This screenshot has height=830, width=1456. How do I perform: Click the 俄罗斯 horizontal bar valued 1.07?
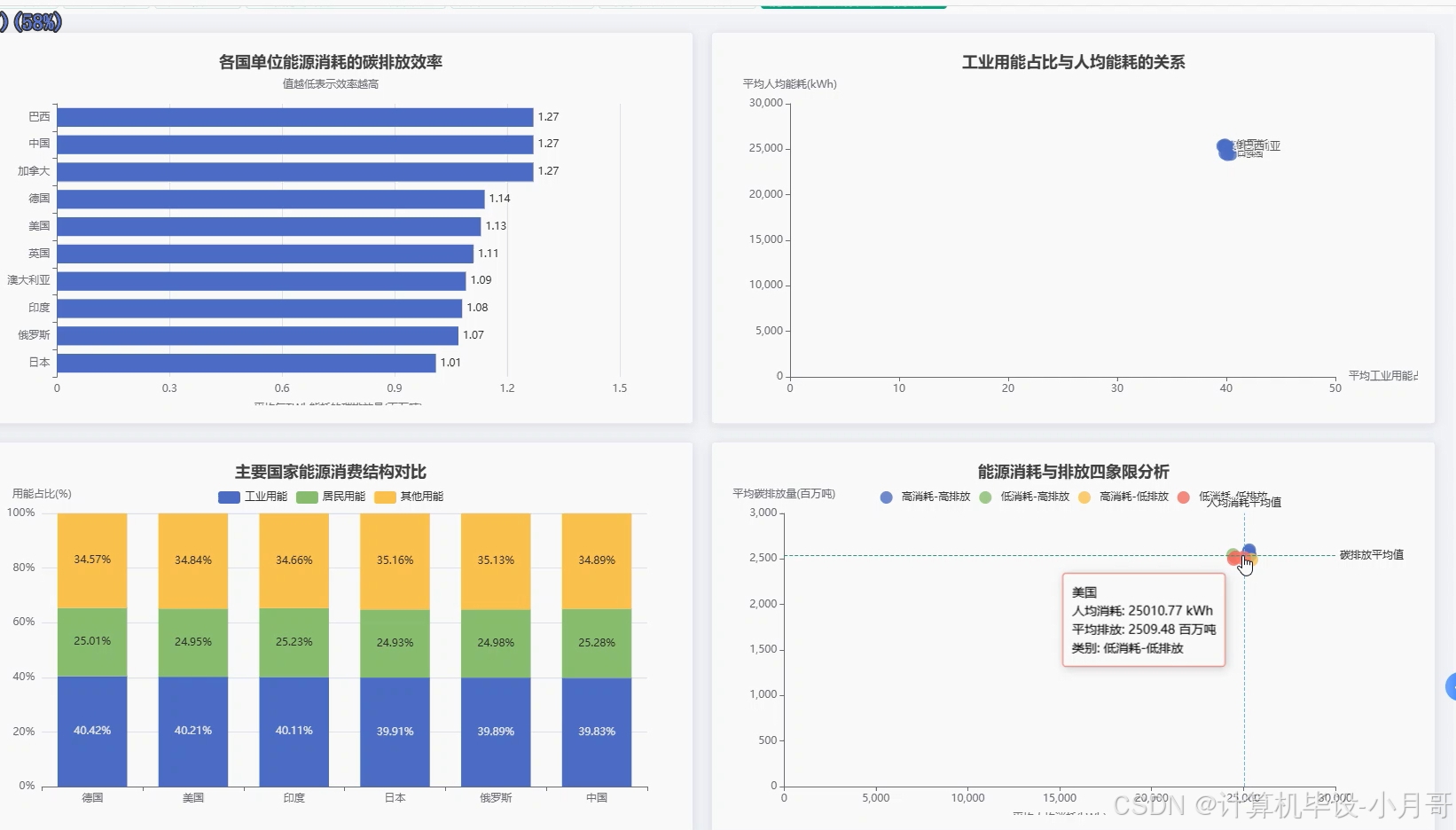tap(258, 335)
